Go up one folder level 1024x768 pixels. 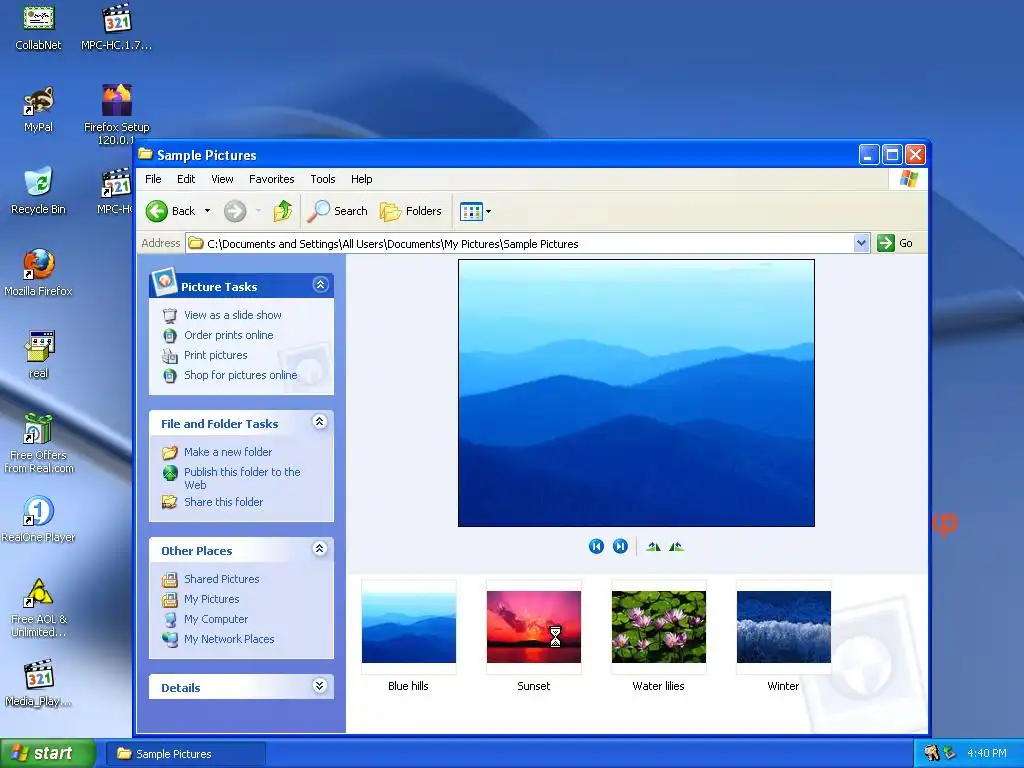point(282,211)
